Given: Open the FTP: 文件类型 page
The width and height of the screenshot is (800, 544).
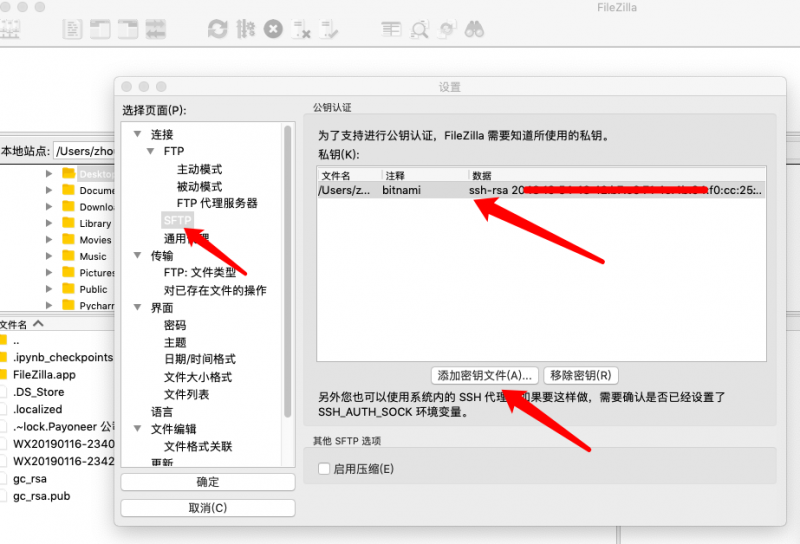Looking at the screenshot, I should (x=200, y=273).
